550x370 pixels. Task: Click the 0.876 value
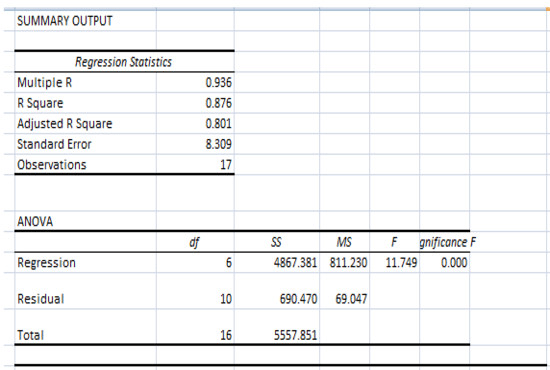[x=219, y=103]
